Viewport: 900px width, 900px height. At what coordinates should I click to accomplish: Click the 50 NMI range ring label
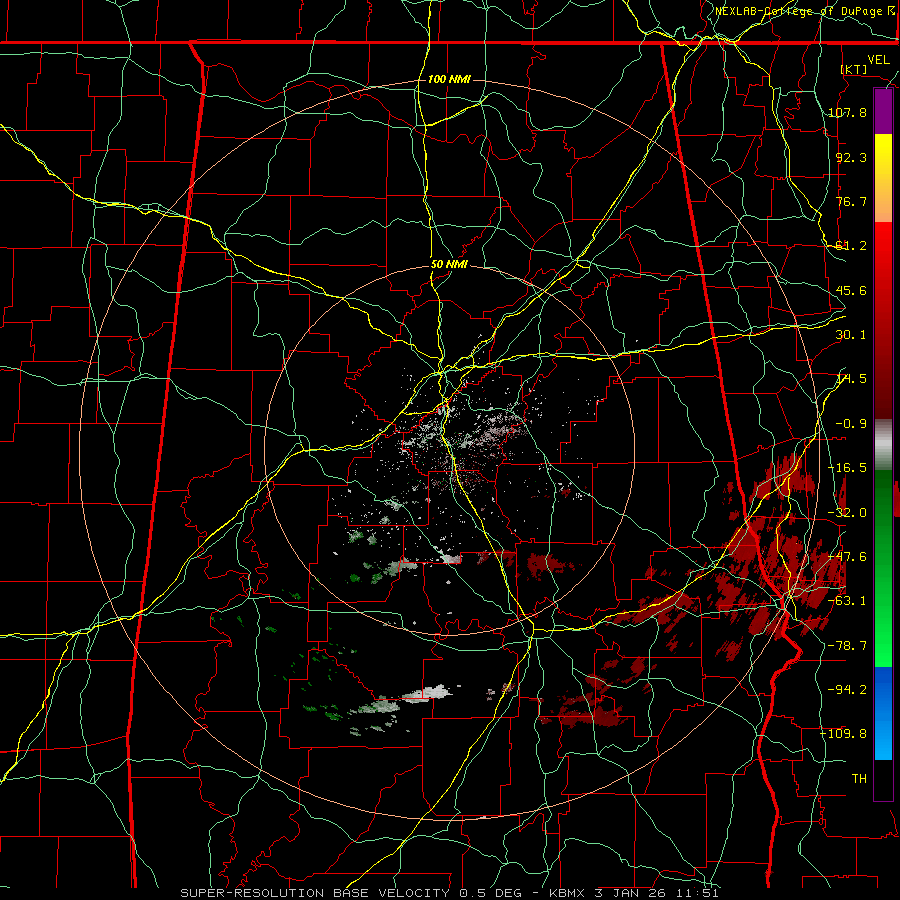[x=449, y=265]
